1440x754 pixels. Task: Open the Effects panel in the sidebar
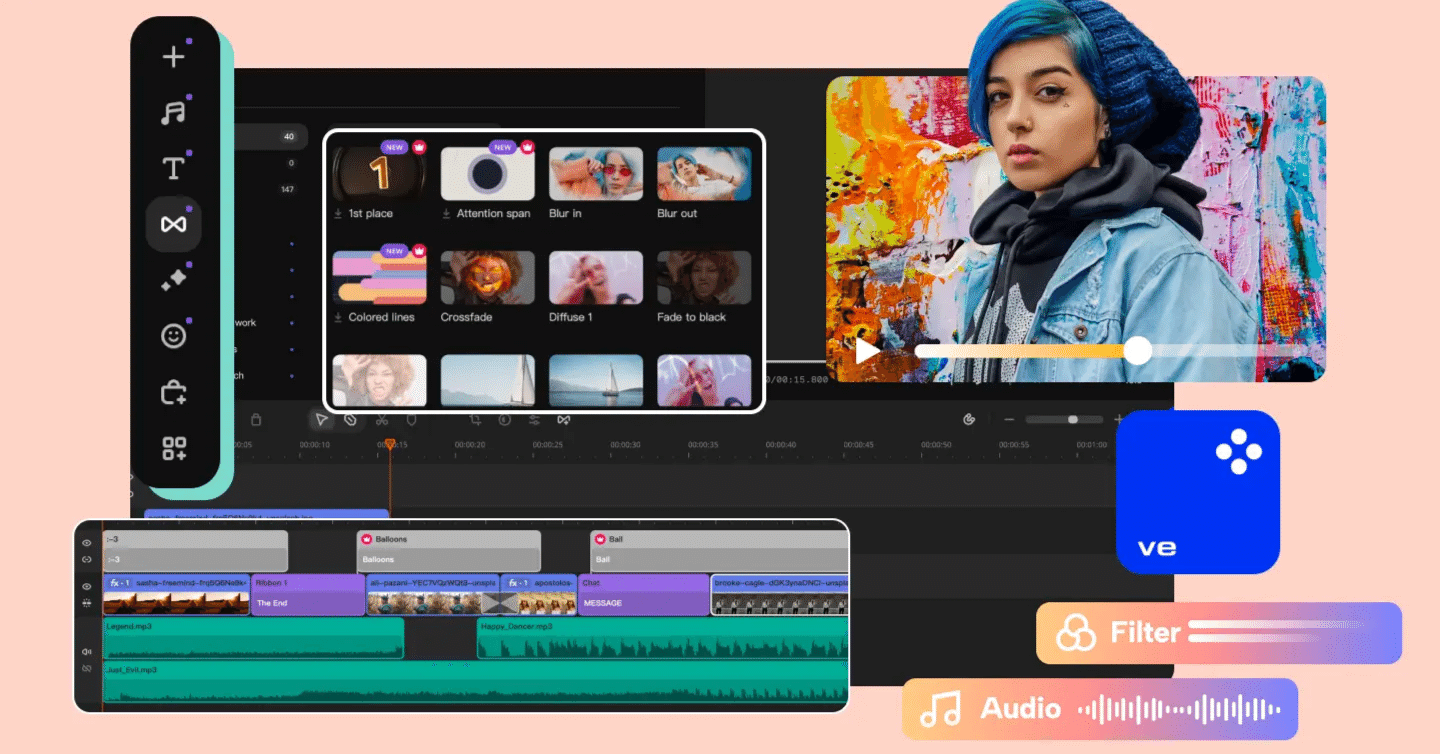coord(174,280)
